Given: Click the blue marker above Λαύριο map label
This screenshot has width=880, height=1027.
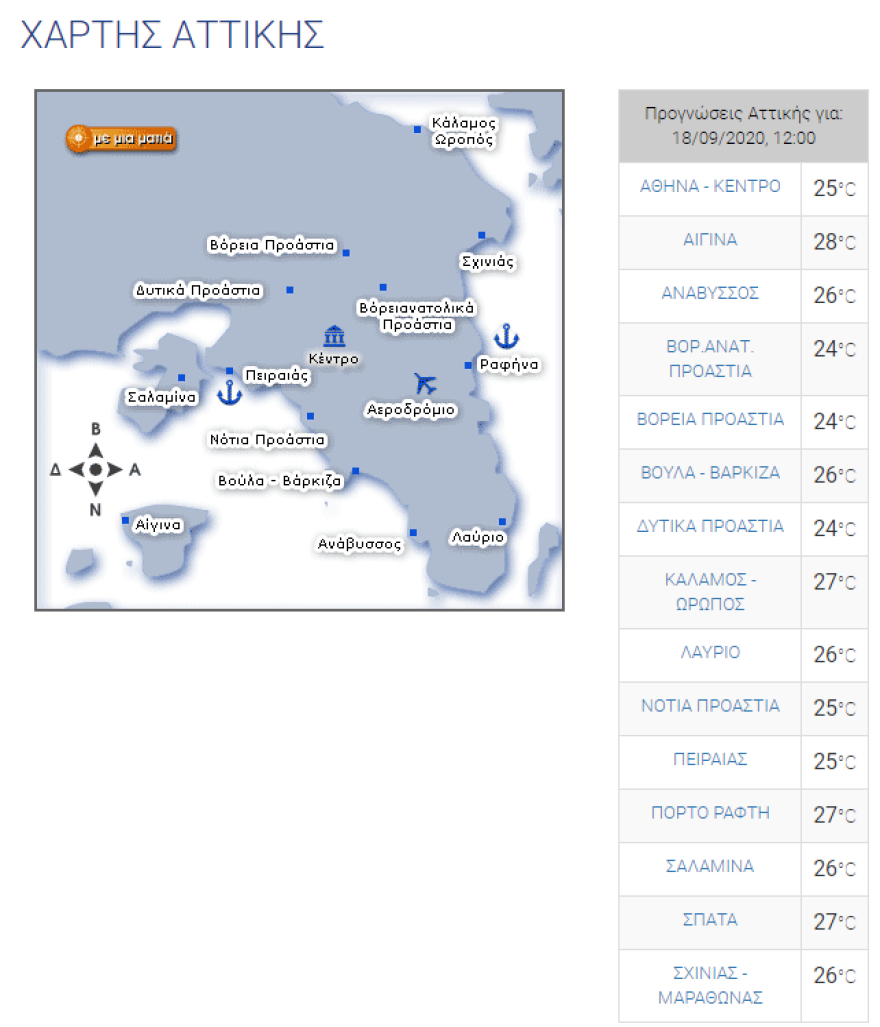Looking at the screenshot, I should pos(502,522).
